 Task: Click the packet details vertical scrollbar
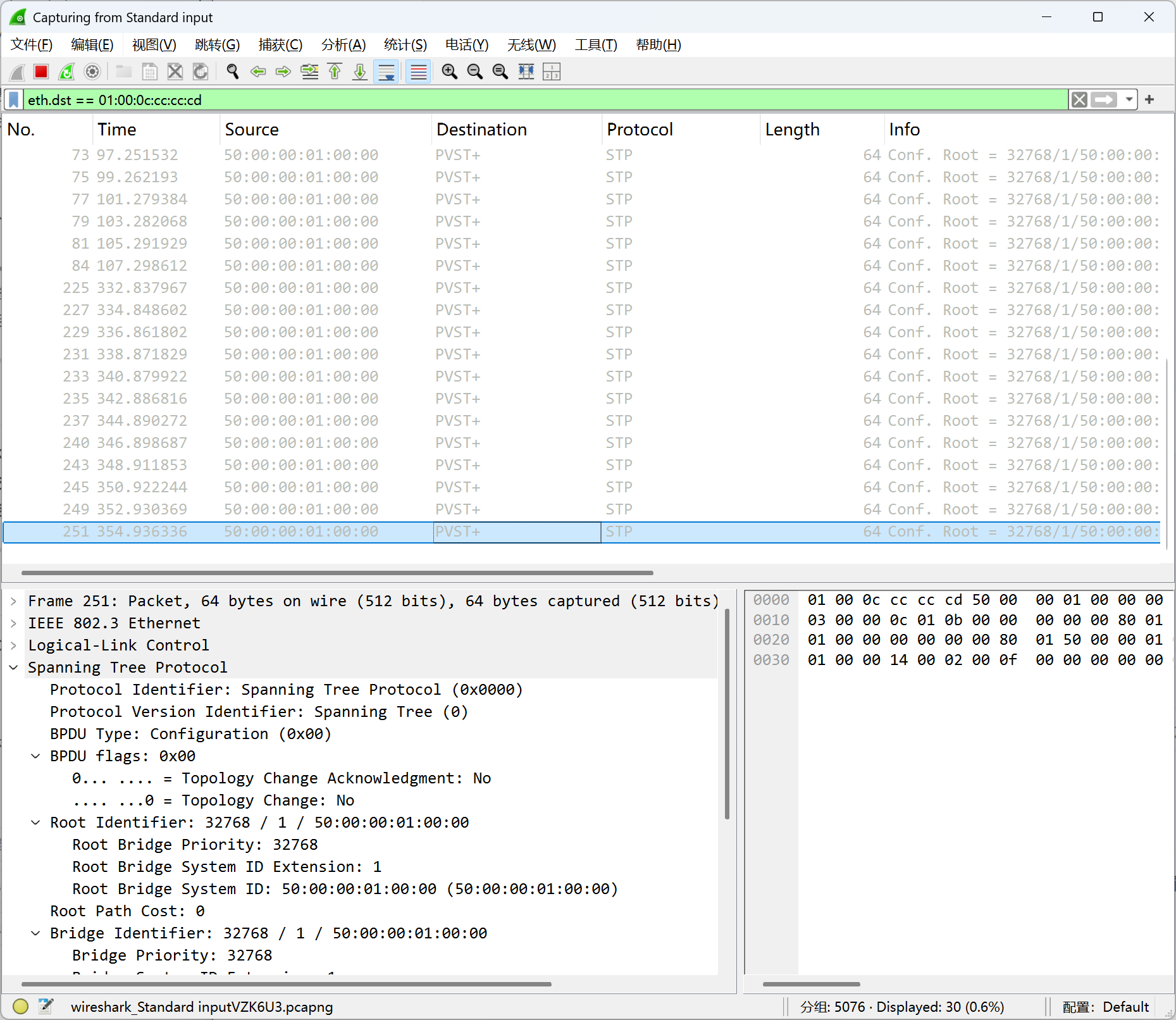point(727,714)
